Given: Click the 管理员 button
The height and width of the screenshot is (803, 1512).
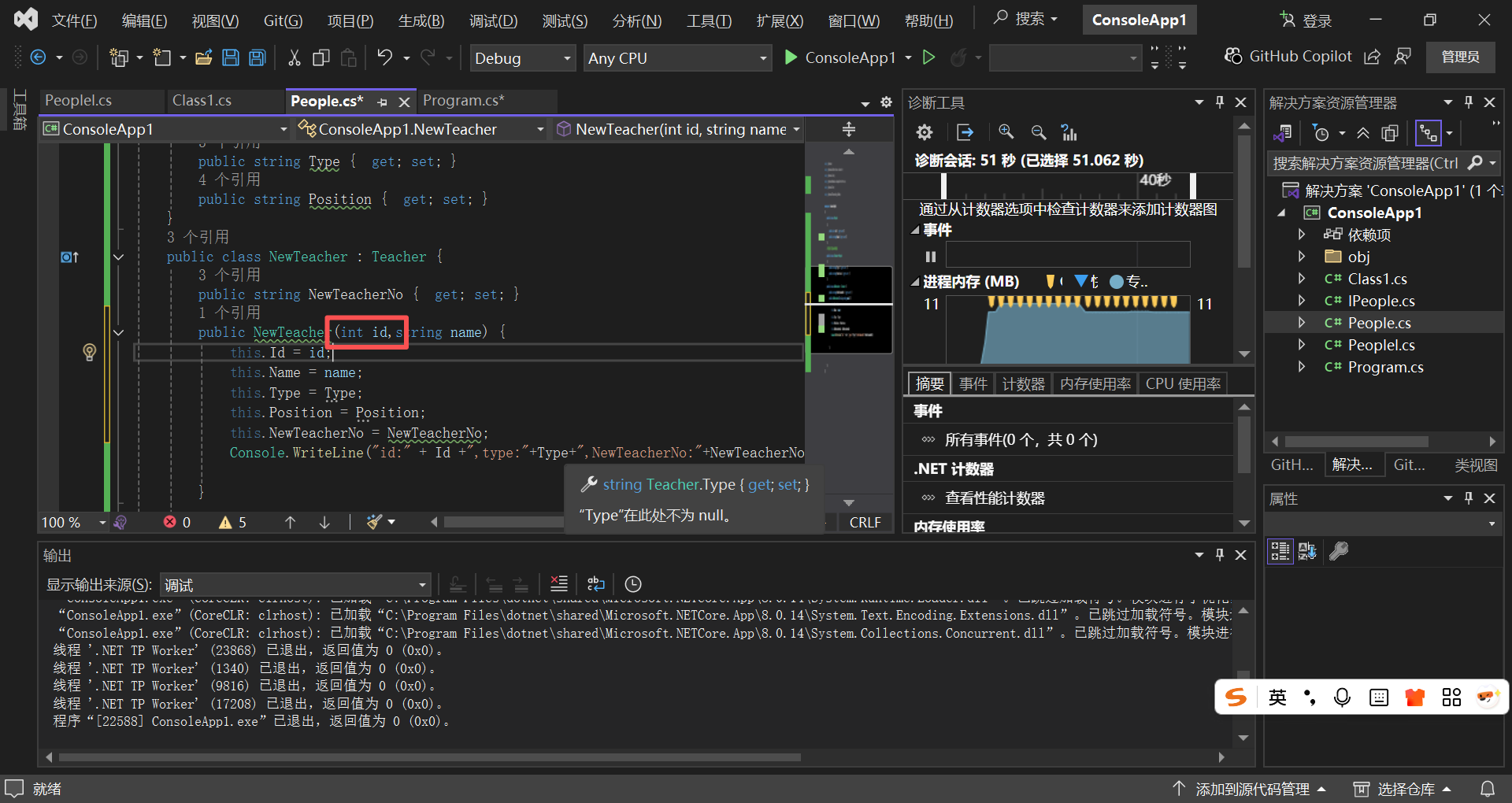Looking at the screenshot, I should click(x=1461, y=57).
